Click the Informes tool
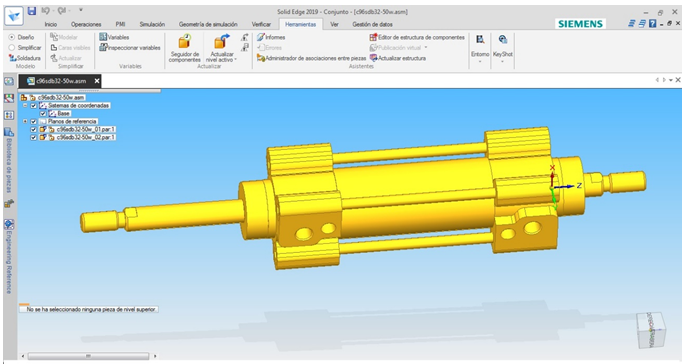 (x=271, y=38)
